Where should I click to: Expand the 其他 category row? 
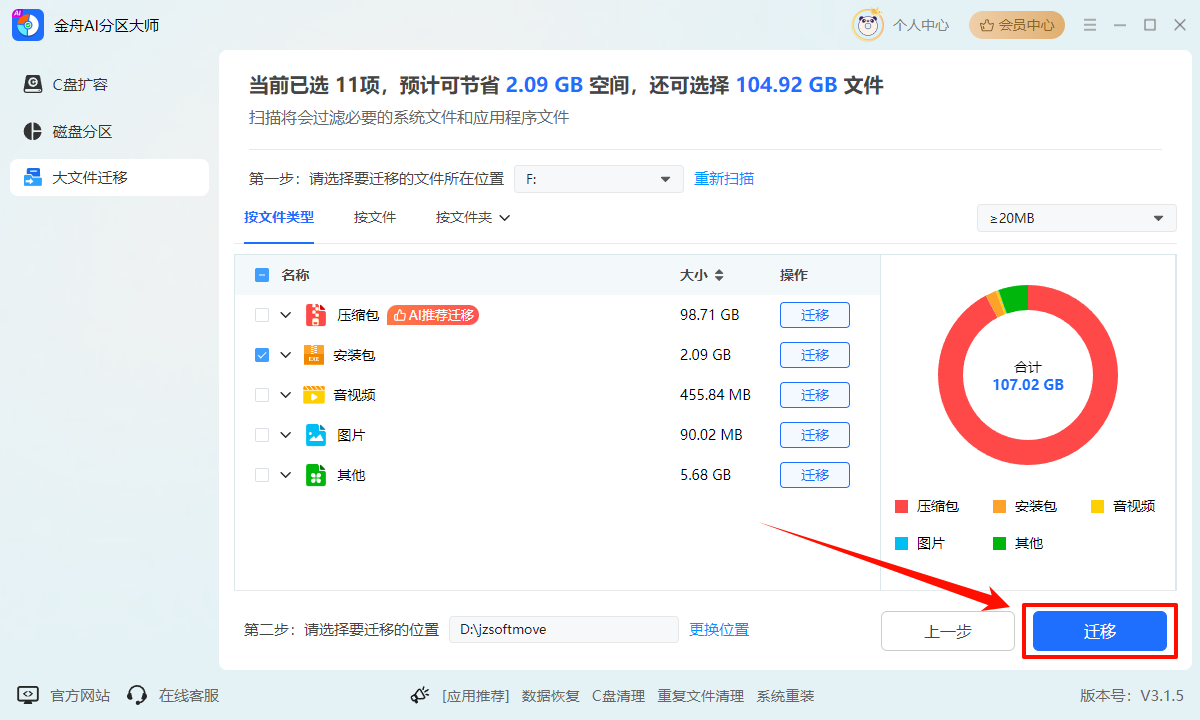(x=286, y=475)
